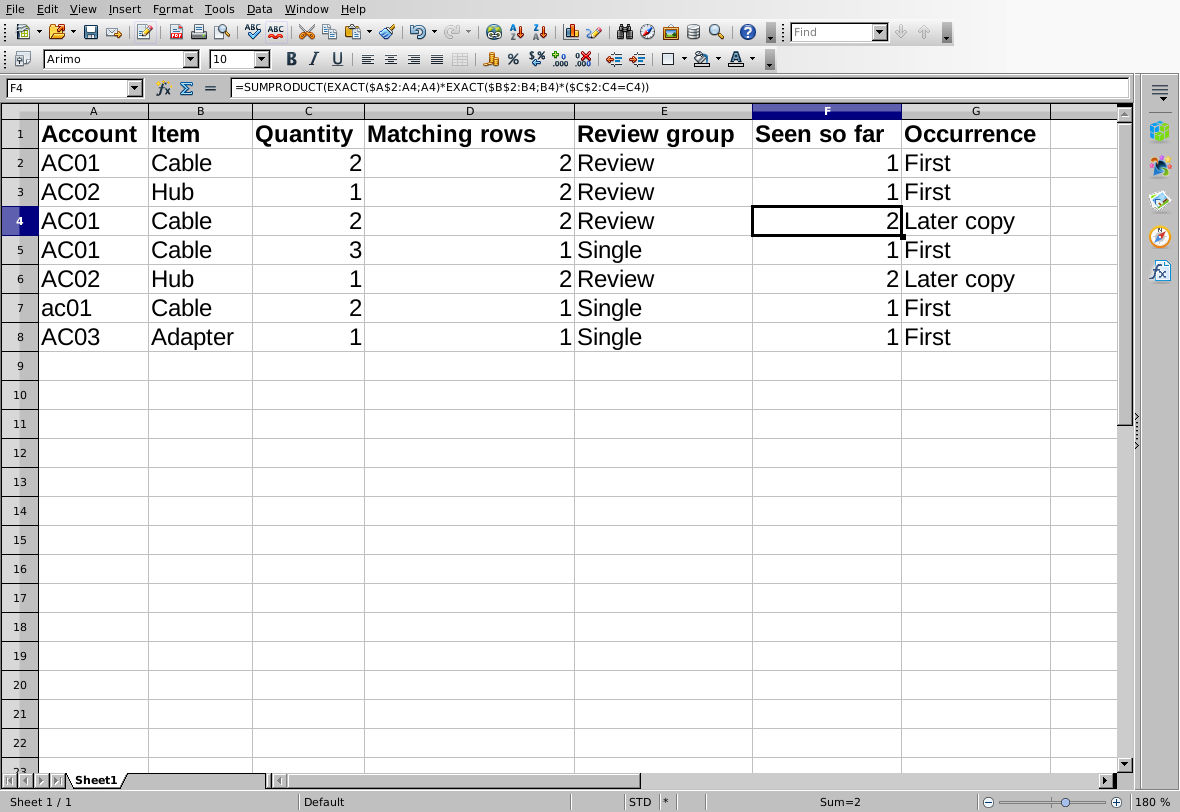Open the Function Wizard fx icon
The image size is (1180, 812).
click(x=163, y=88)
